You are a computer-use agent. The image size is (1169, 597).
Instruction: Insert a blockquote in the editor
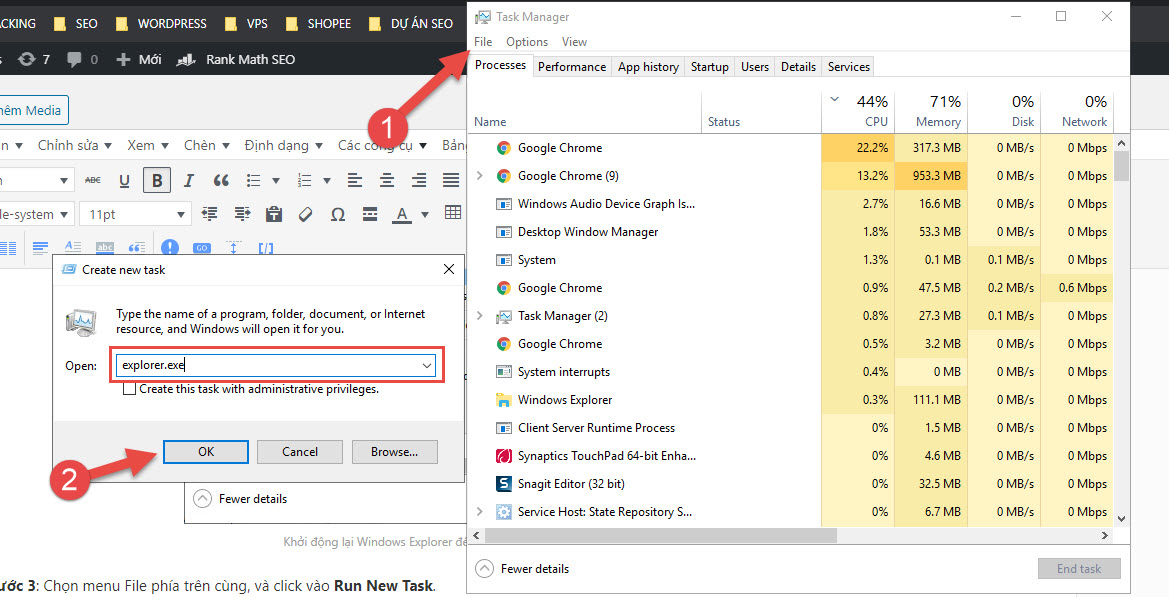click(221, 180)
